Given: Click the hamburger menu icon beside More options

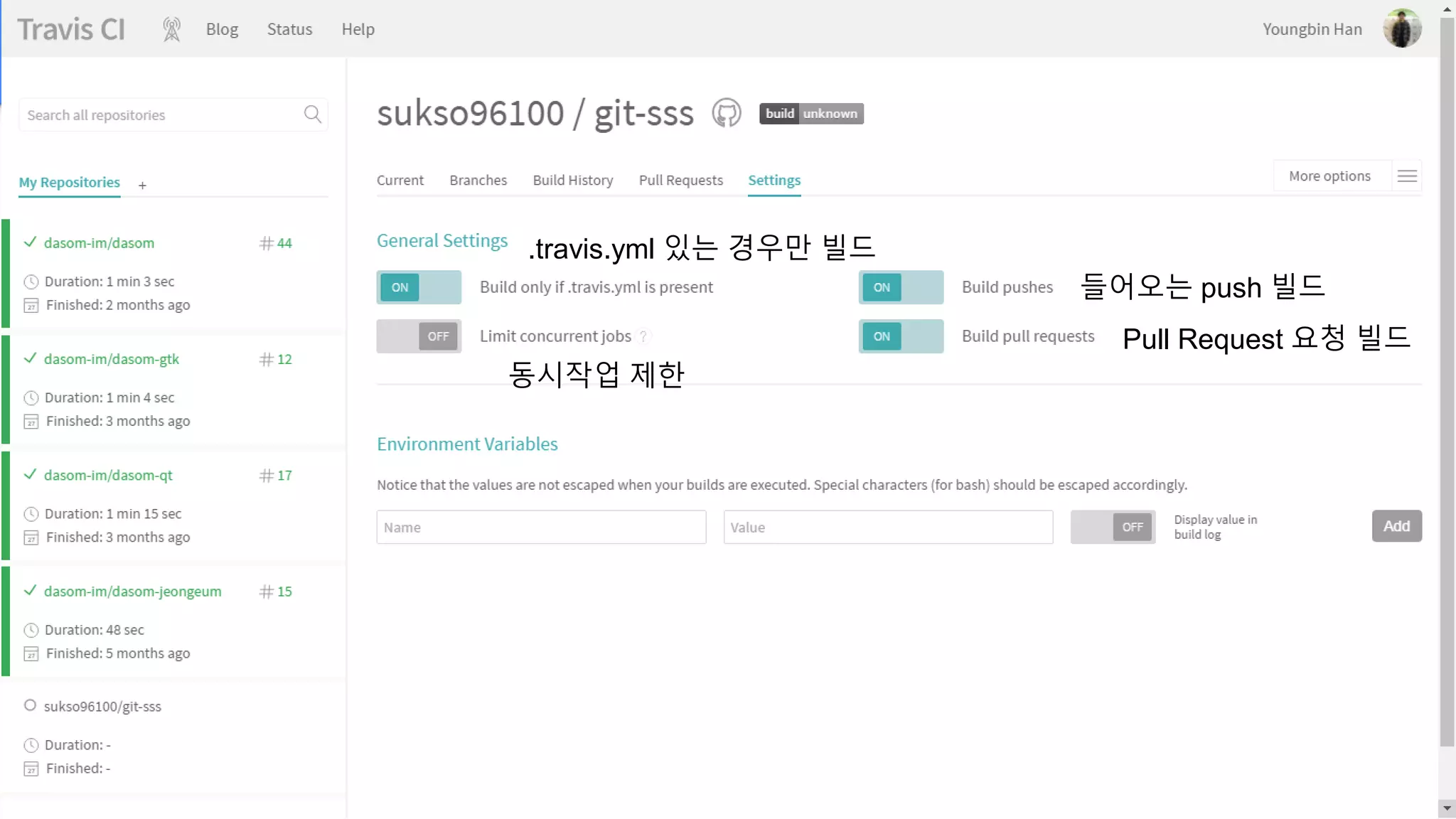Looking at the screenshot, I should pyautogui.click(x=1407, y=176).
